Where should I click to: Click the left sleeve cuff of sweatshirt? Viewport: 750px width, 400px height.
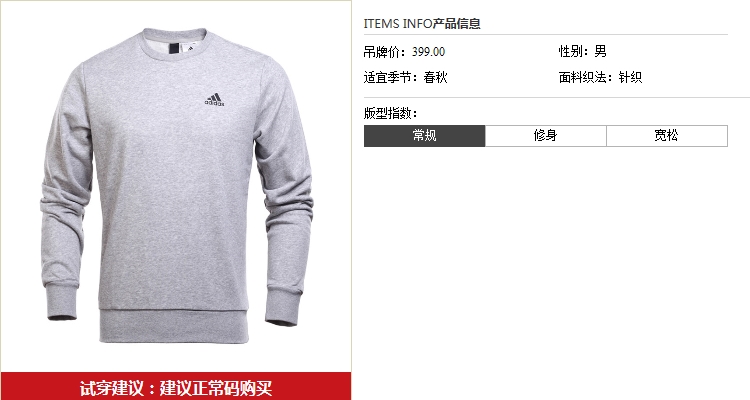(62, 302)
